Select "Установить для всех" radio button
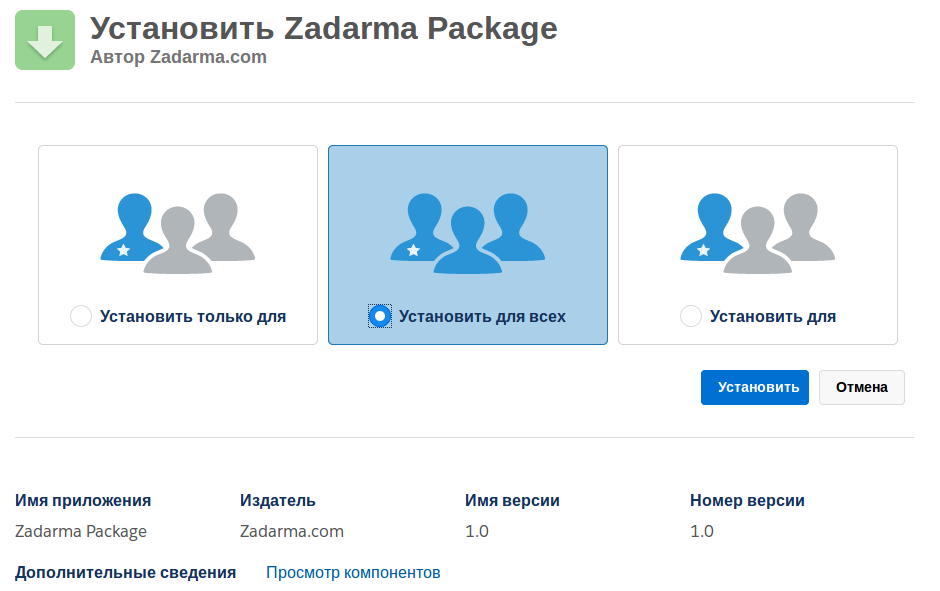Image resolution: width=940 pixels, height=591 pixels. [380, 317]
